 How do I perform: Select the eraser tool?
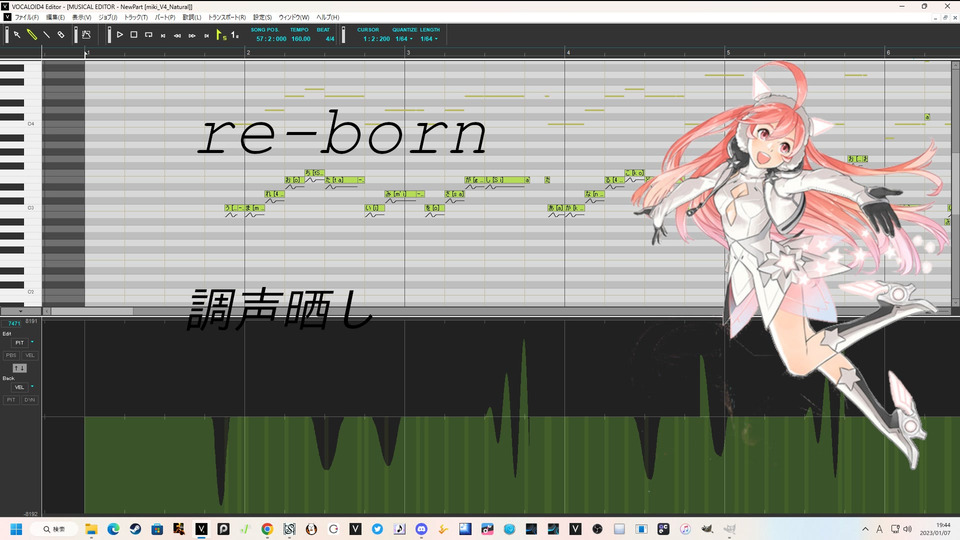(x=61, y=35)
